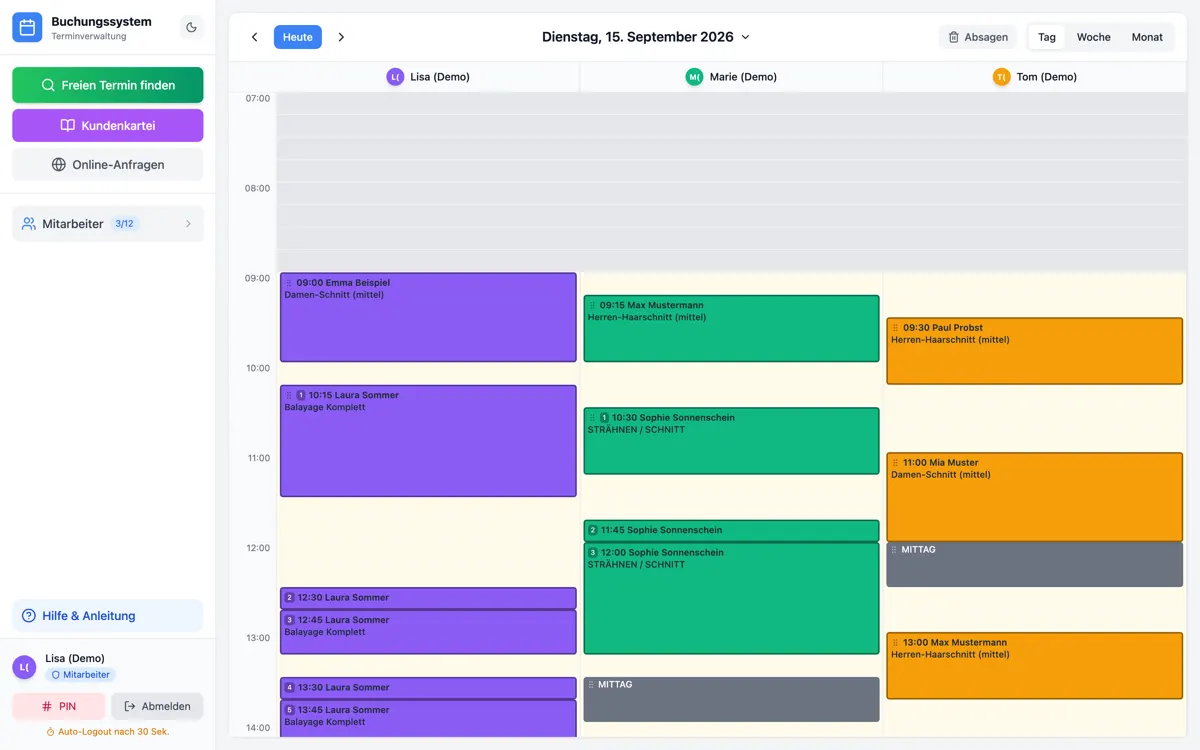Click Tom's MITTAG break block
1200x750 pixels.
pos(1034,564)
